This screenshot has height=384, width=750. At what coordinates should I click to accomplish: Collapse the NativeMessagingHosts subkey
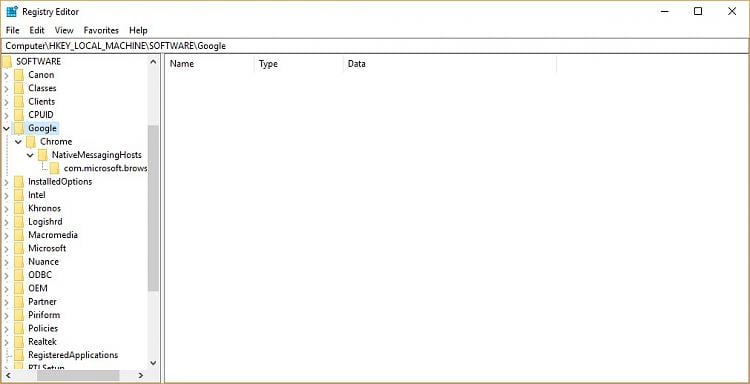click(x=30, y=155)
